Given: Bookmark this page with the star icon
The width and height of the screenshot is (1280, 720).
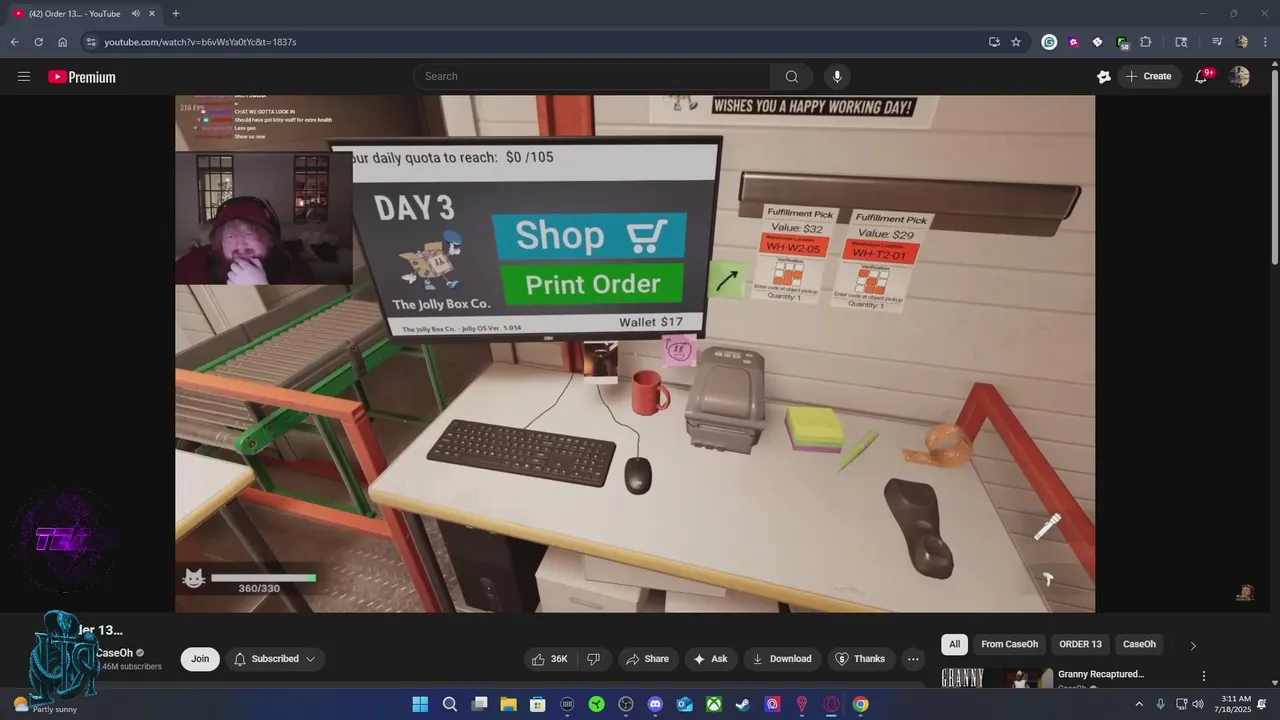Looking at the screenshot, I should 1016,42.
